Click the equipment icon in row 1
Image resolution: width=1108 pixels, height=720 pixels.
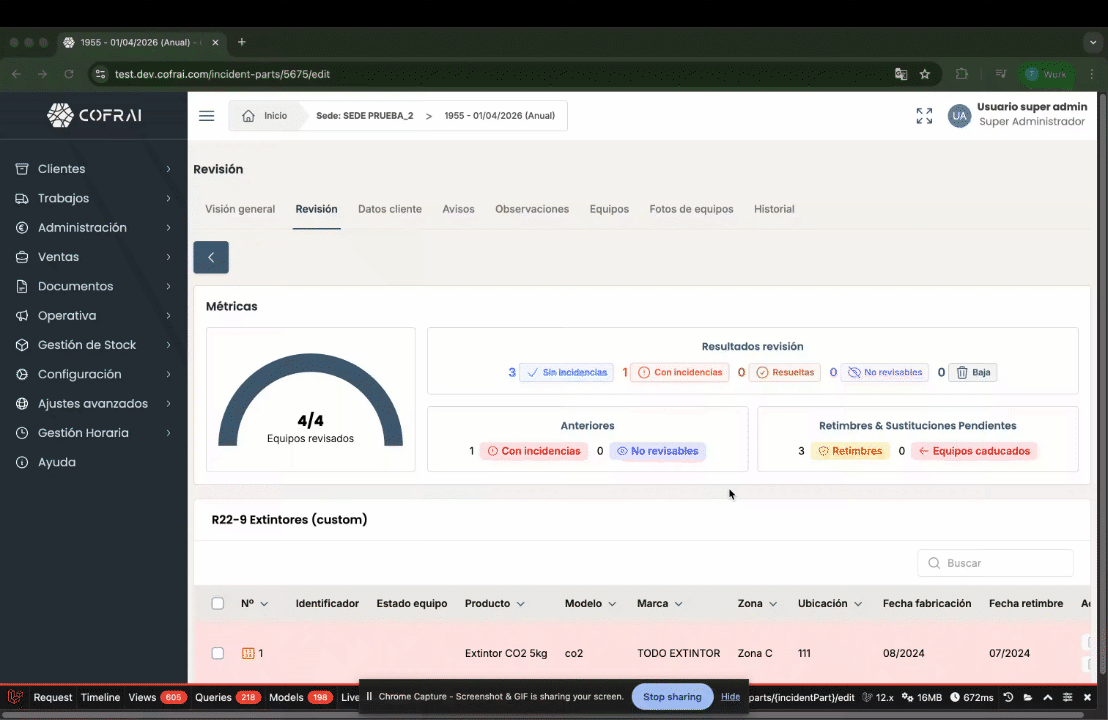coord(248,653)
